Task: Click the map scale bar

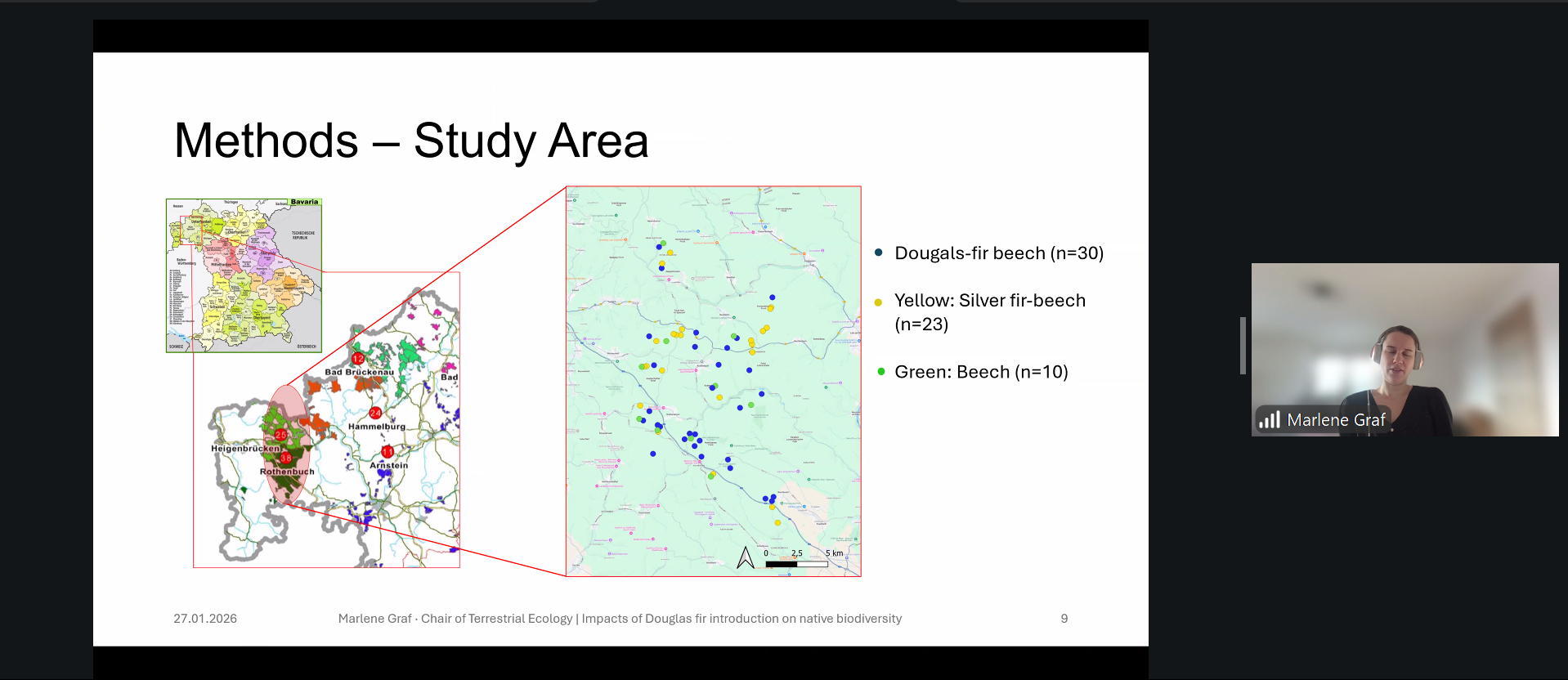Action: pos(796,563)
